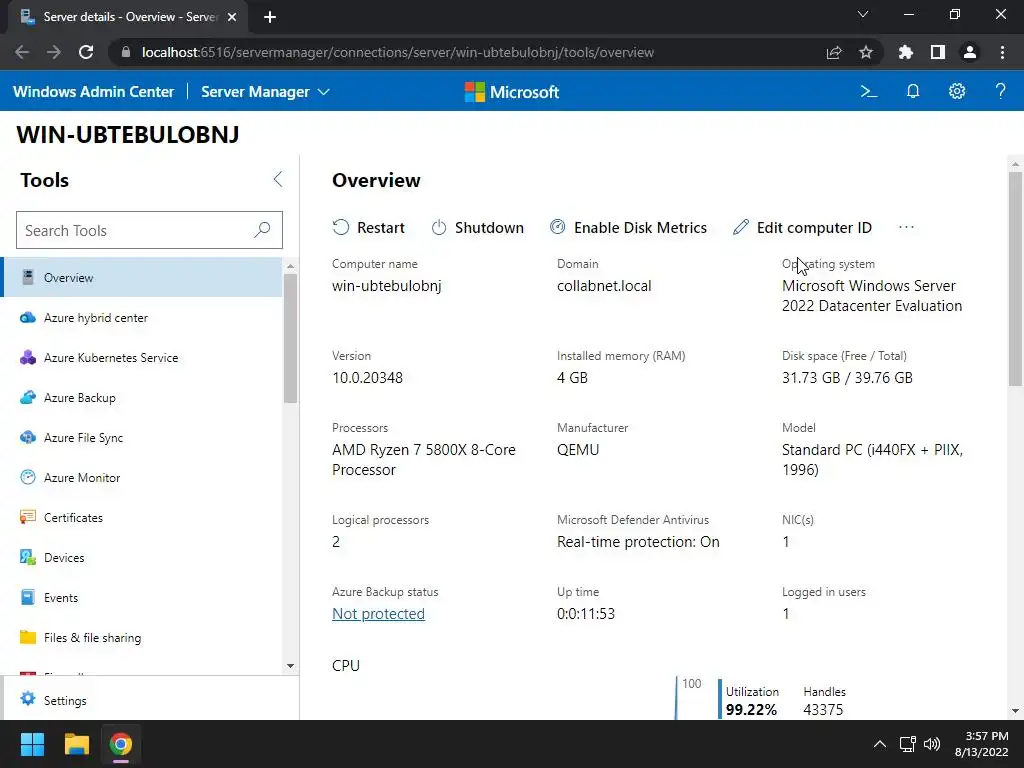Select Azure Monitor tool

142,477
